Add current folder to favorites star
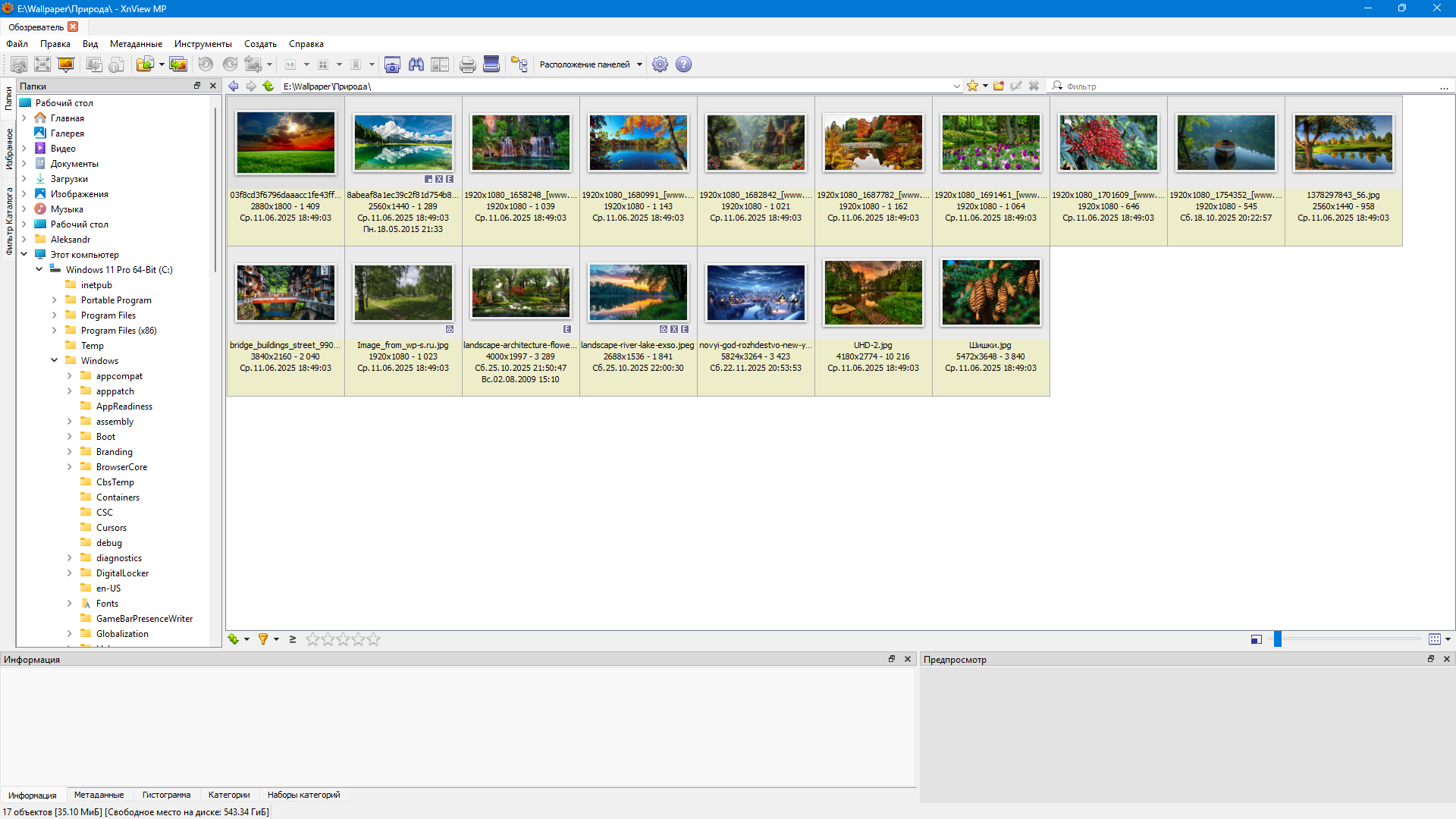Screen dimensions: 1456x819 [x=972, y=86]
